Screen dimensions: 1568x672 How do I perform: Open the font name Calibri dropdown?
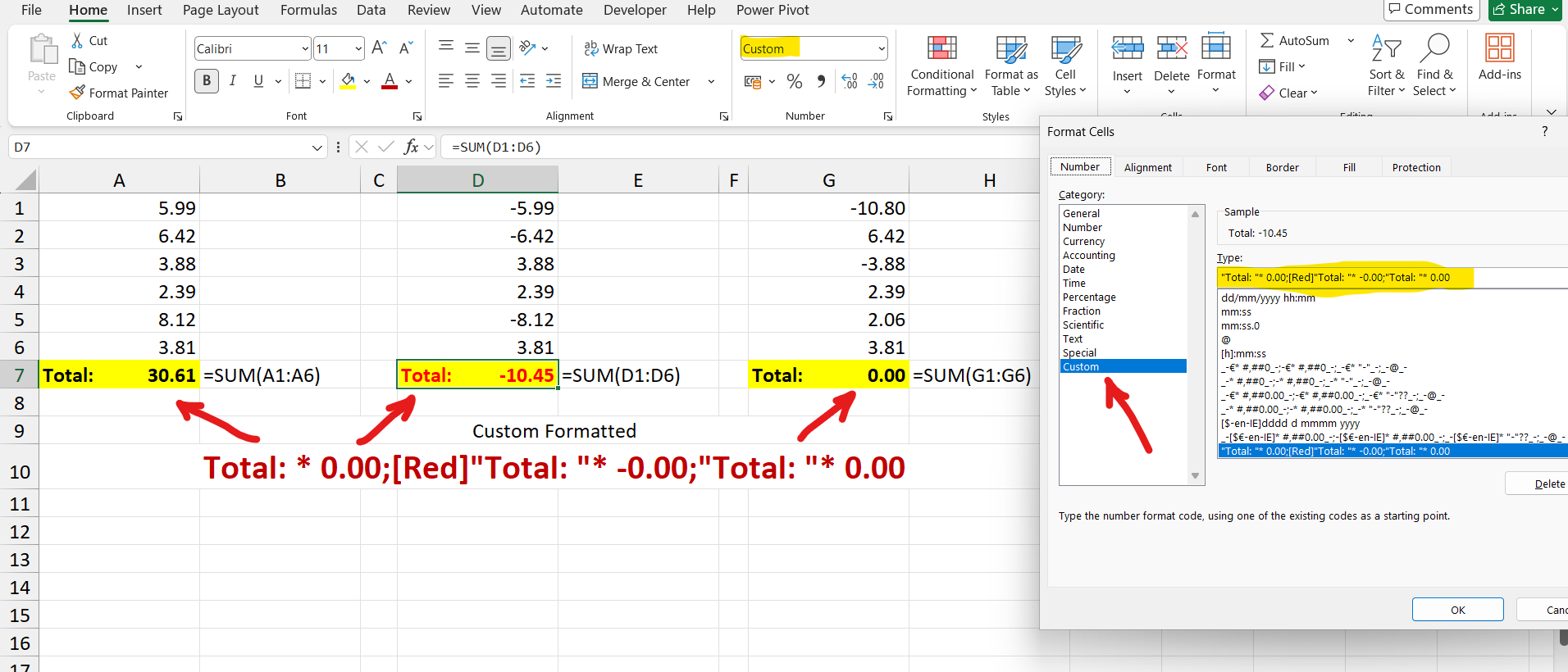[x=305, y=48]
